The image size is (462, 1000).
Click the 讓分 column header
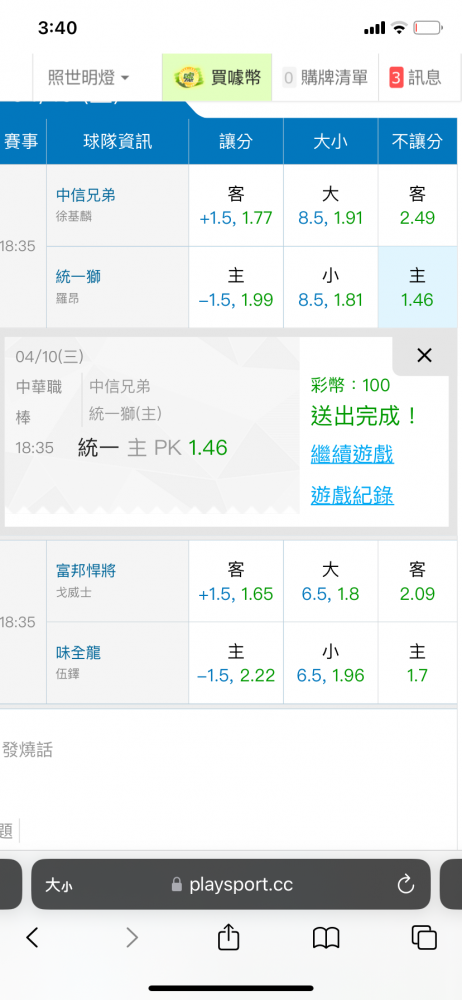235,141
